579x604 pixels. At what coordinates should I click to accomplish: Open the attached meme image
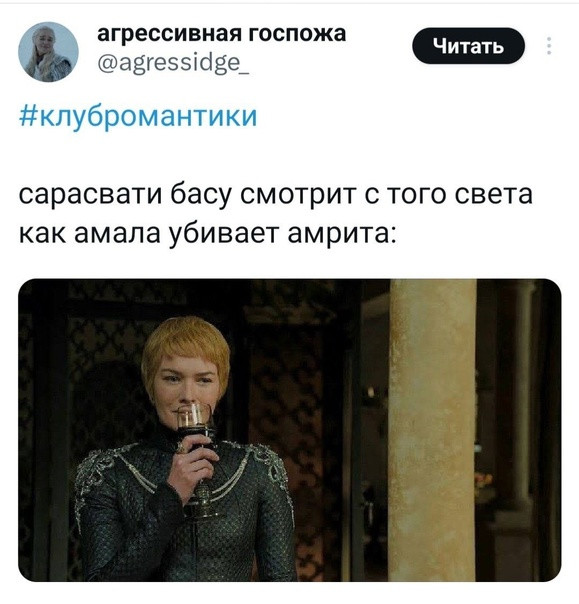[x=290, y=430]
